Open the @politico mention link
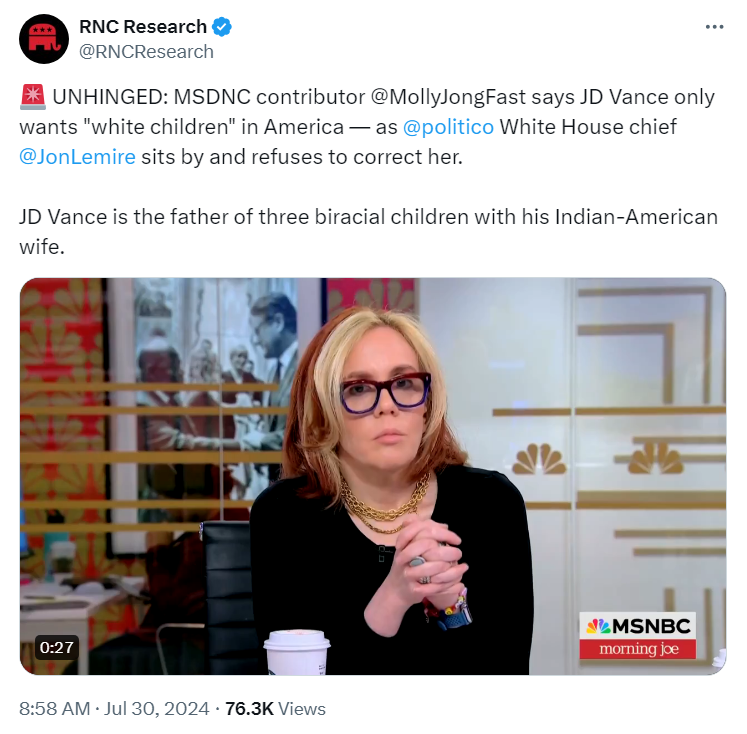The height and width of the screenshot is (734, 747). (448, 127)
